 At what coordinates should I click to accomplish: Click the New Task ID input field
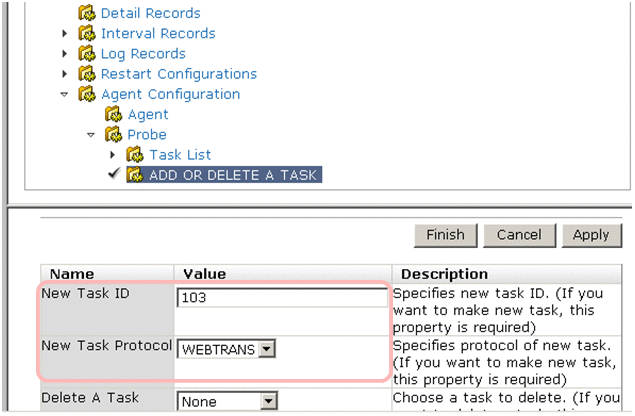click(281, 297)
